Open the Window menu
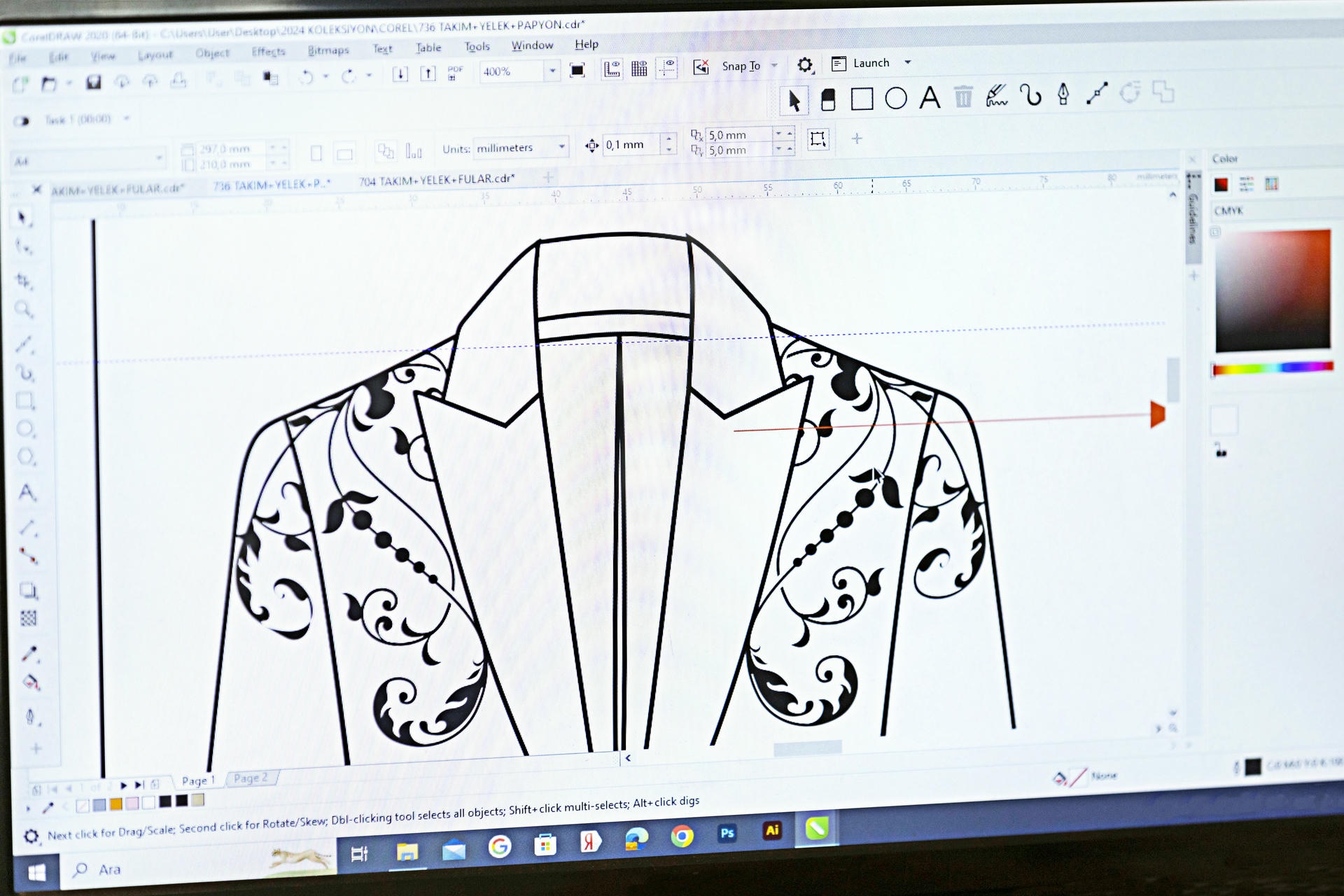The width and height of the screenshot is (1344, 896). [532, 45]
